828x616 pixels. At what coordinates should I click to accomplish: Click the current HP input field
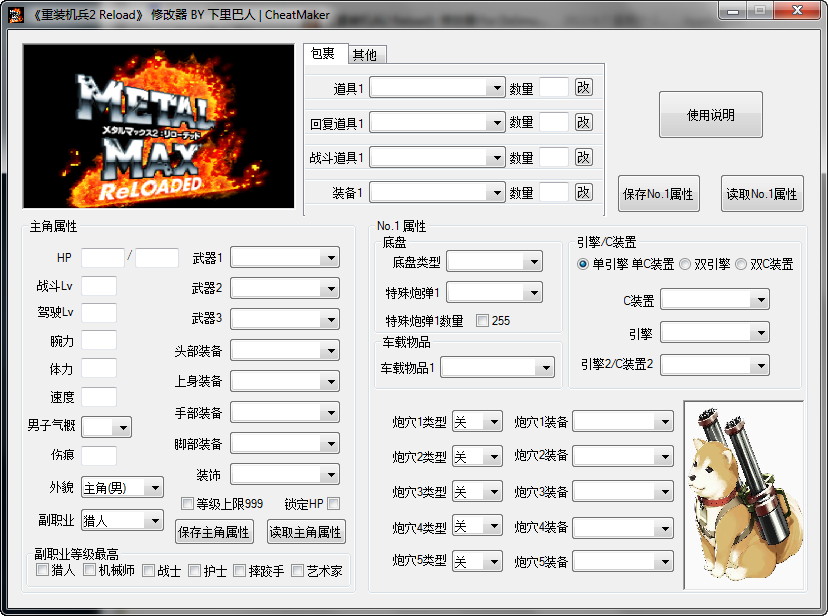102,258
